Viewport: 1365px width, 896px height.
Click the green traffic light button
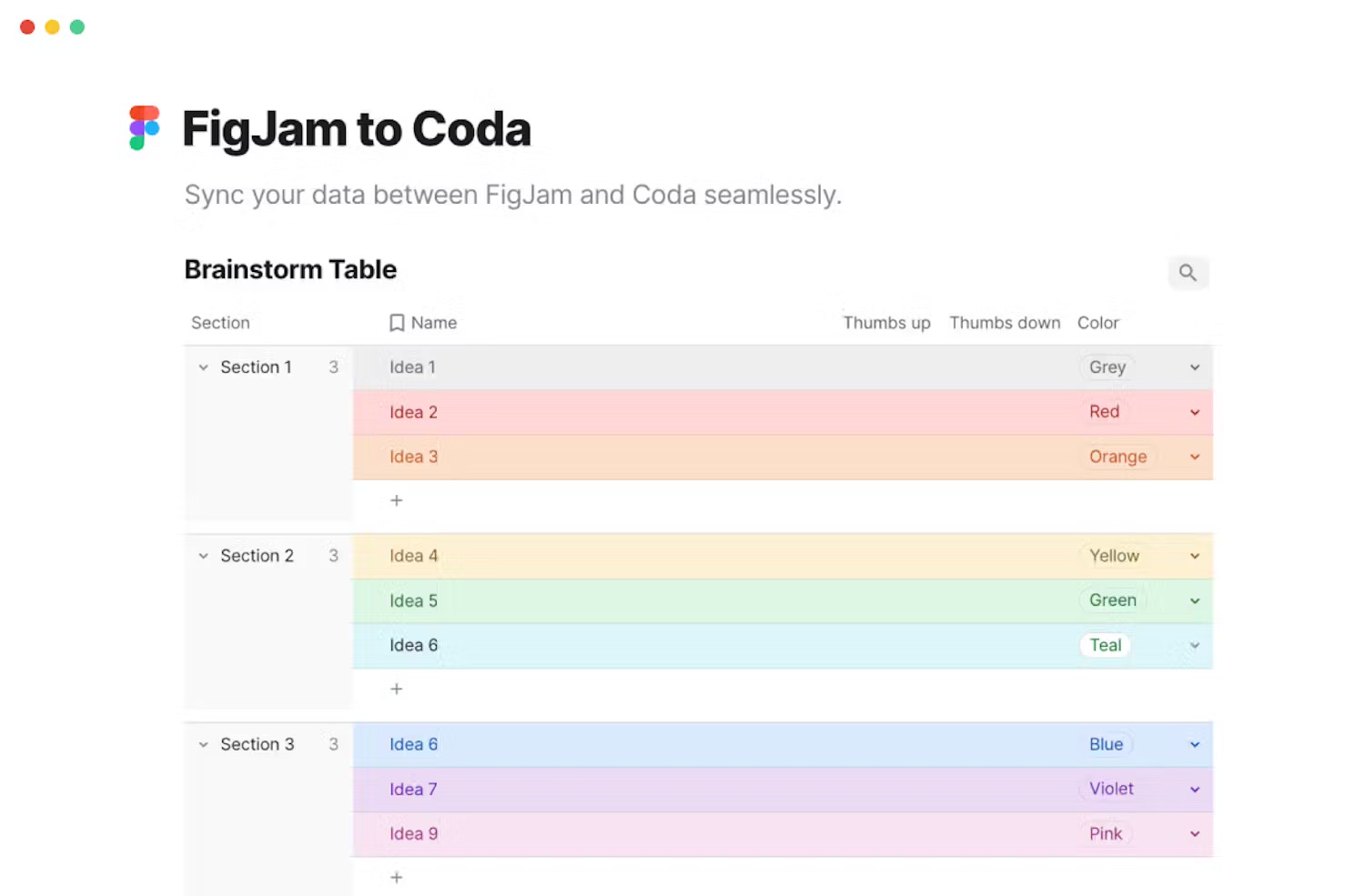tap(77, 26)
